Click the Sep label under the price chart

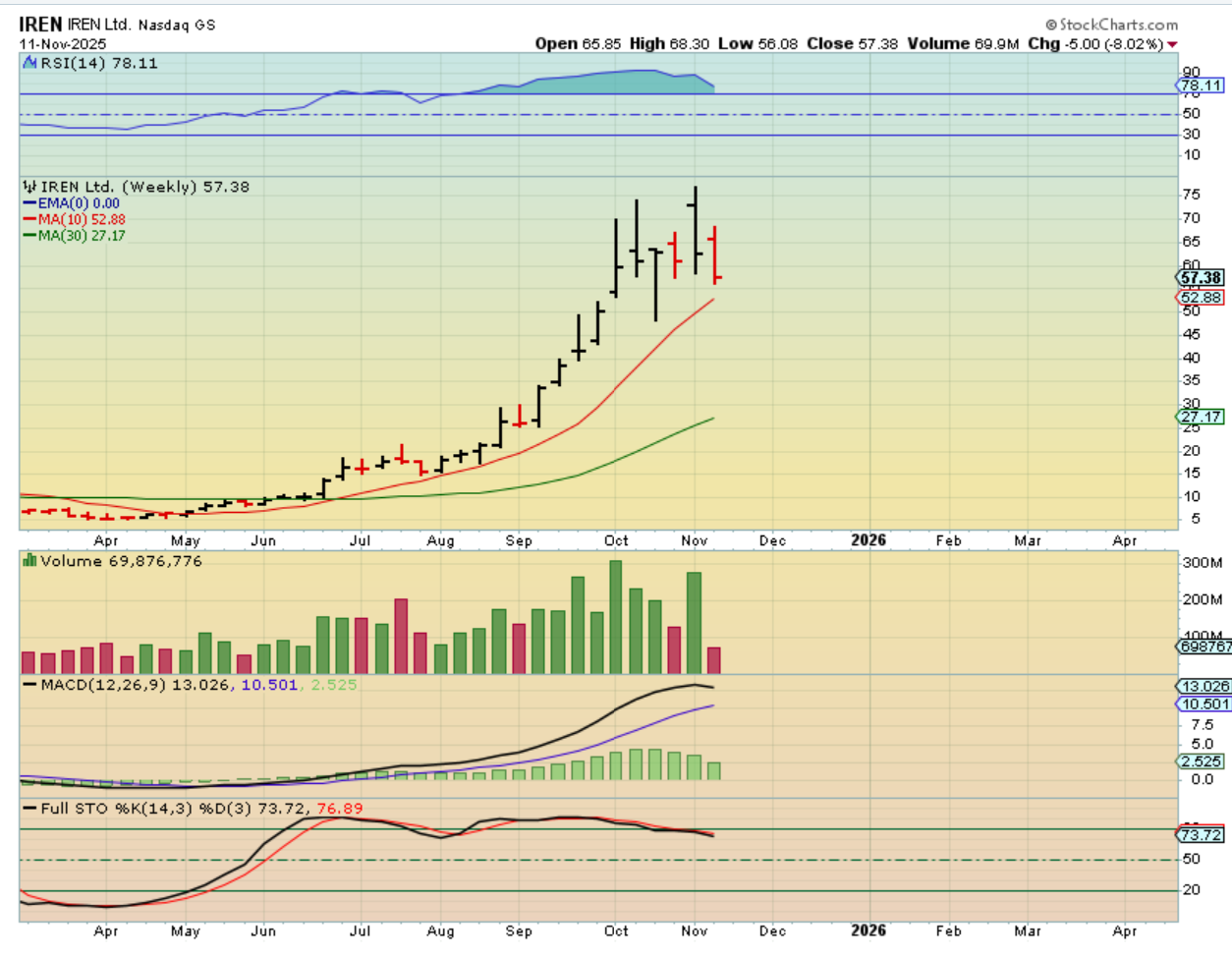click(519, 541)
